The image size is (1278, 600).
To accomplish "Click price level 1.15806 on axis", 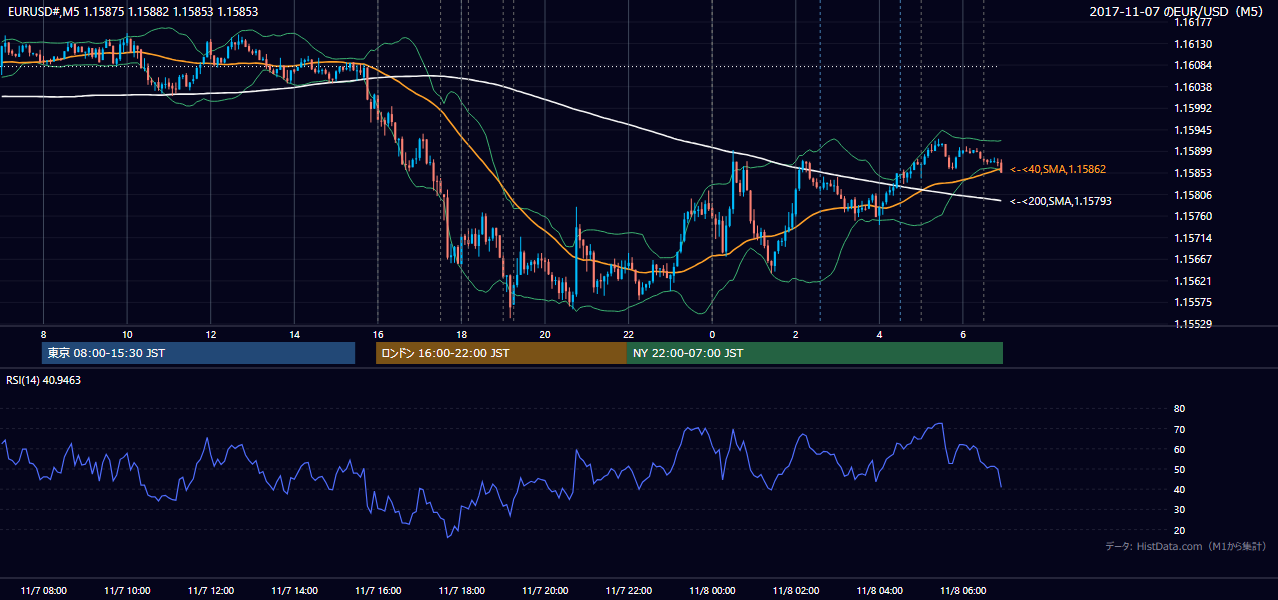I will [1193, 195].
